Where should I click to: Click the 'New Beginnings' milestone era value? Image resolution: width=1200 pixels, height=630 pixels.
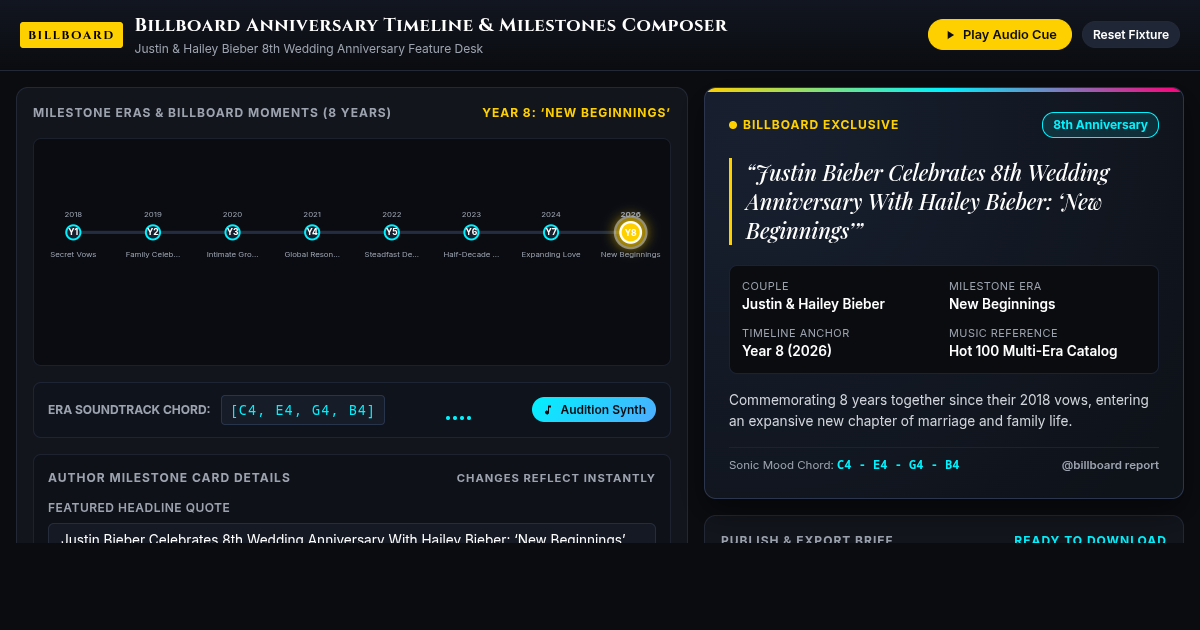tap(1002, 304)
